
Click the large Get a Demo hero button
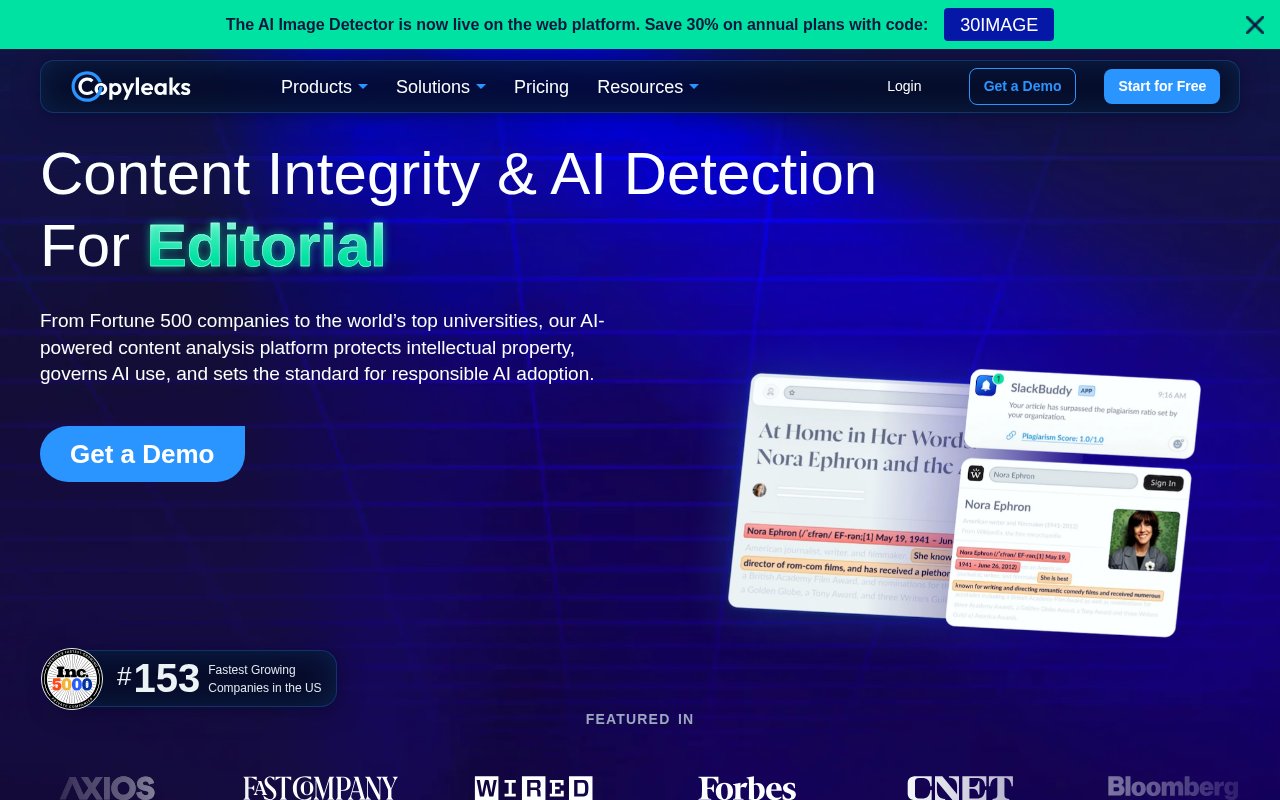142,454
